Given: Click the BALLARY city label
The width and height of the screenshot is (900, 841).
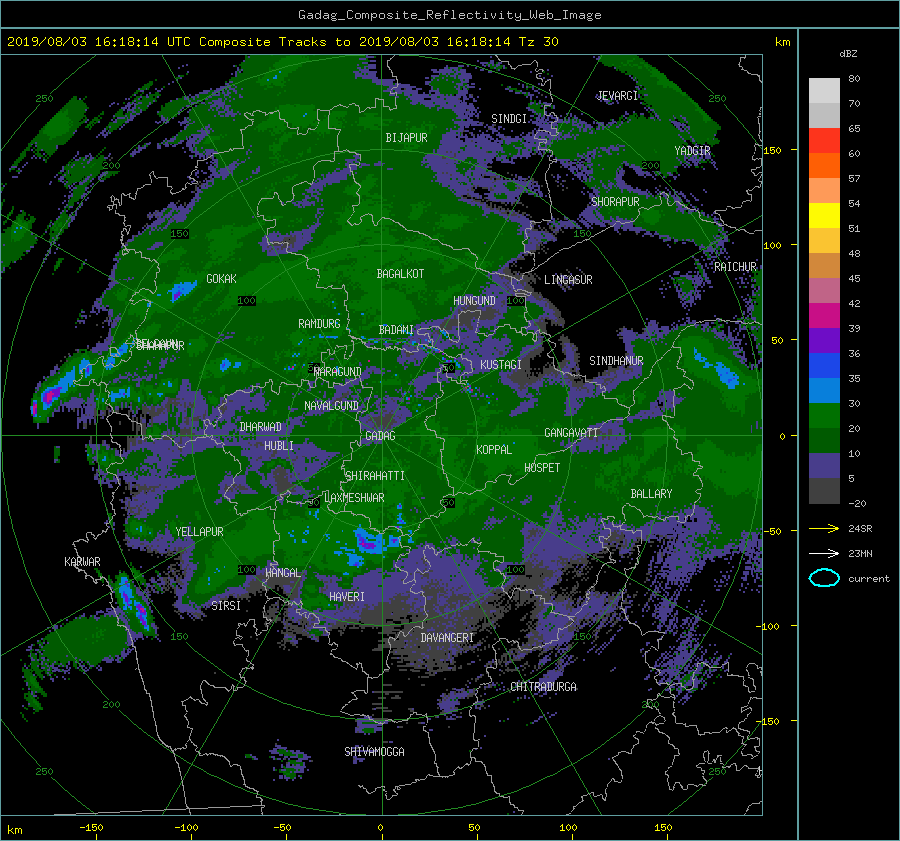Looking at the screenshot, I should [x=651, y=494].
